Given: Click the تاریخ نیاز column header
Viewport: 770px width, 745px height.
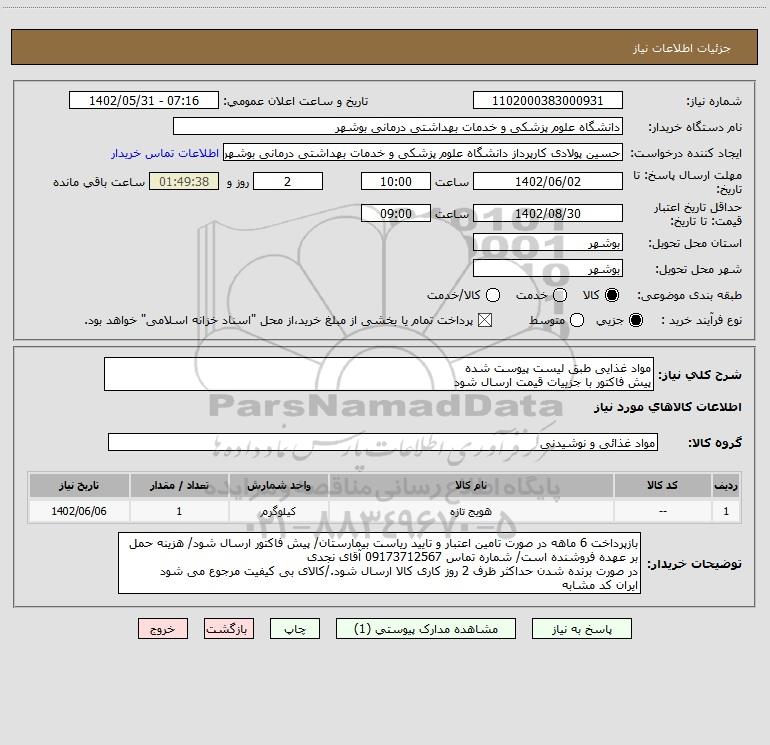Looking at the screenshot, I should click(x=79, y=485).
